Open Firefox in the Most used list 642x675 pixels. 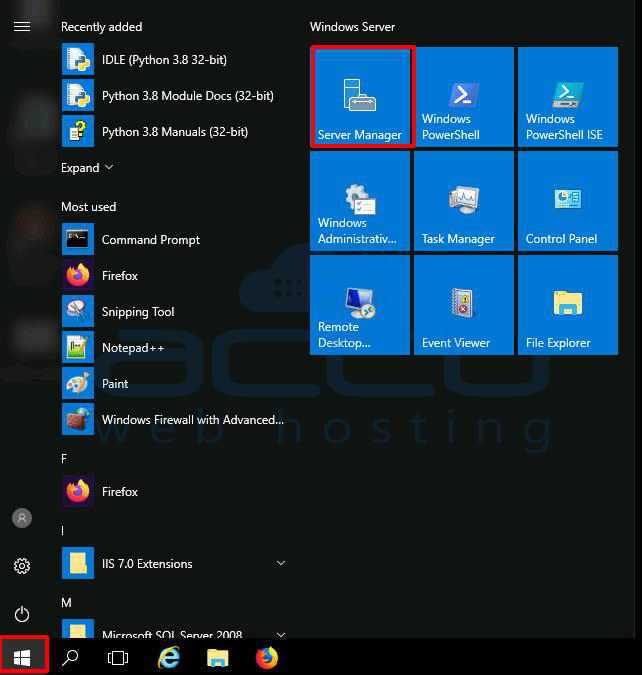[x=174, y=276]
